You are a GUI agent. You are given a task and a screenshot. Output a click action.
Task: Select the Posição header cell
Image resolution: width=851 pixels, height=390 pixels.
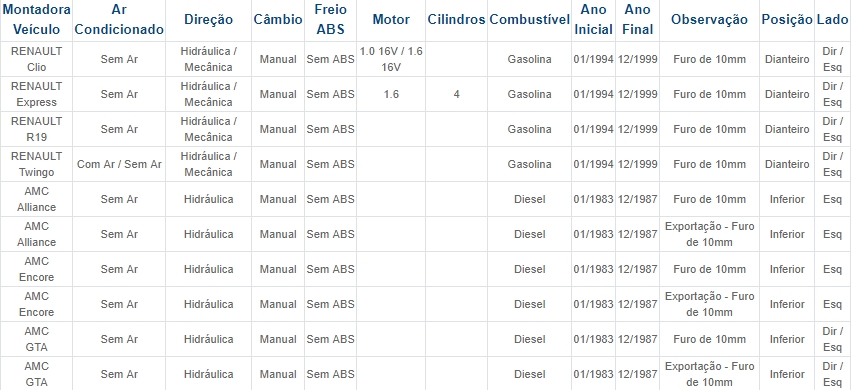(787, 20)
